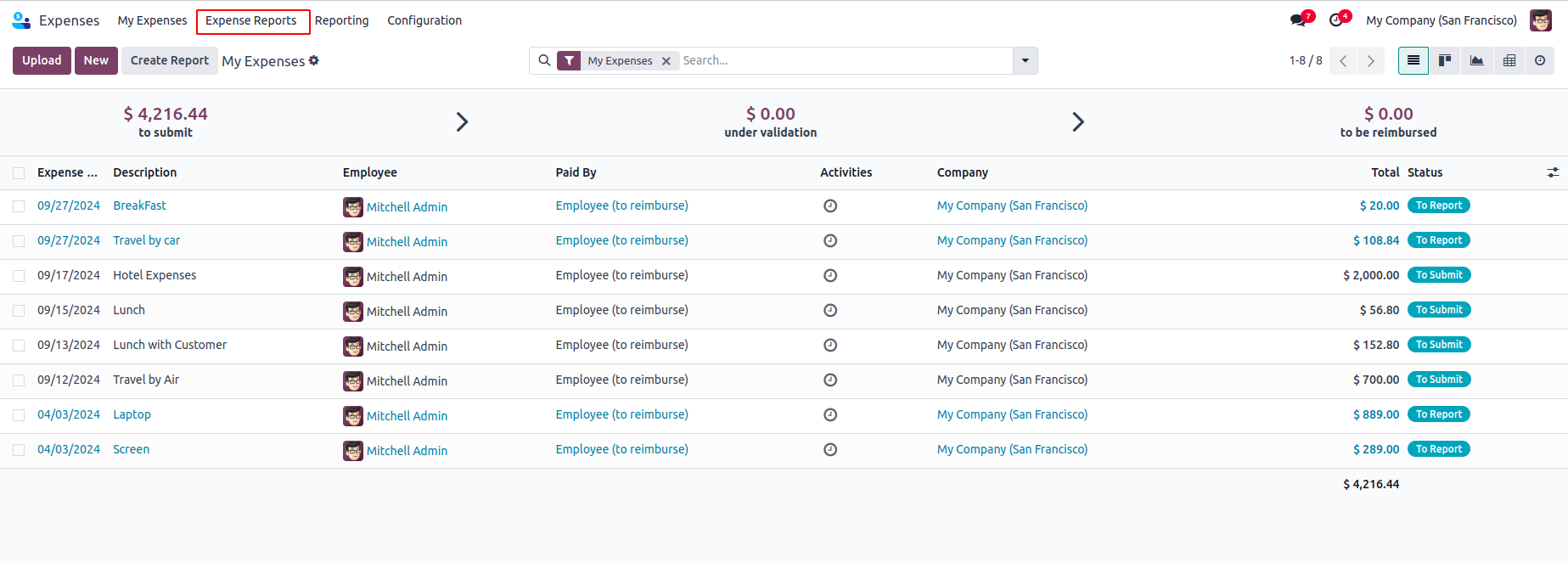
Task: Open the Expense Reports menu
Action: click(251, 20)
